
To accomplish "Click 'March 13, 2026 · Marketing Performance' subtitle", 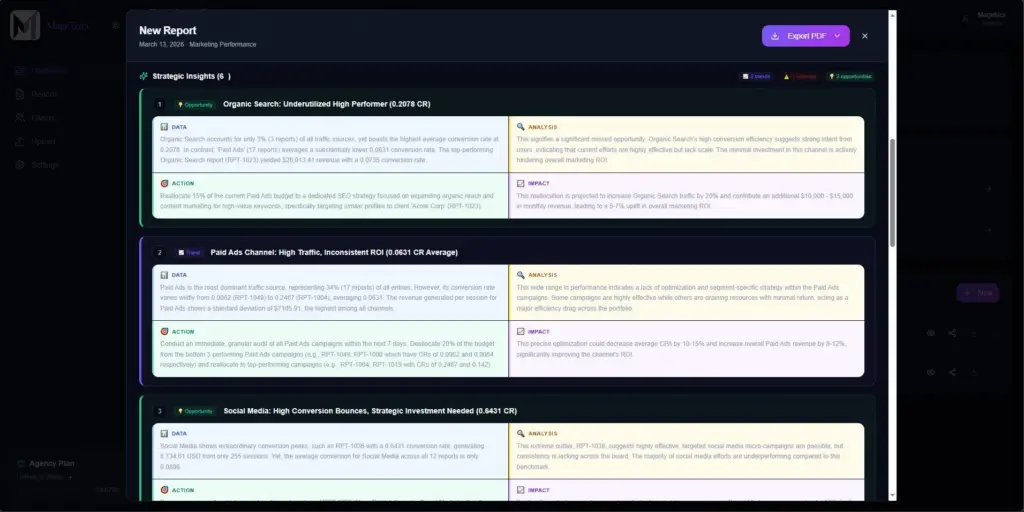I will click(197, 44).
